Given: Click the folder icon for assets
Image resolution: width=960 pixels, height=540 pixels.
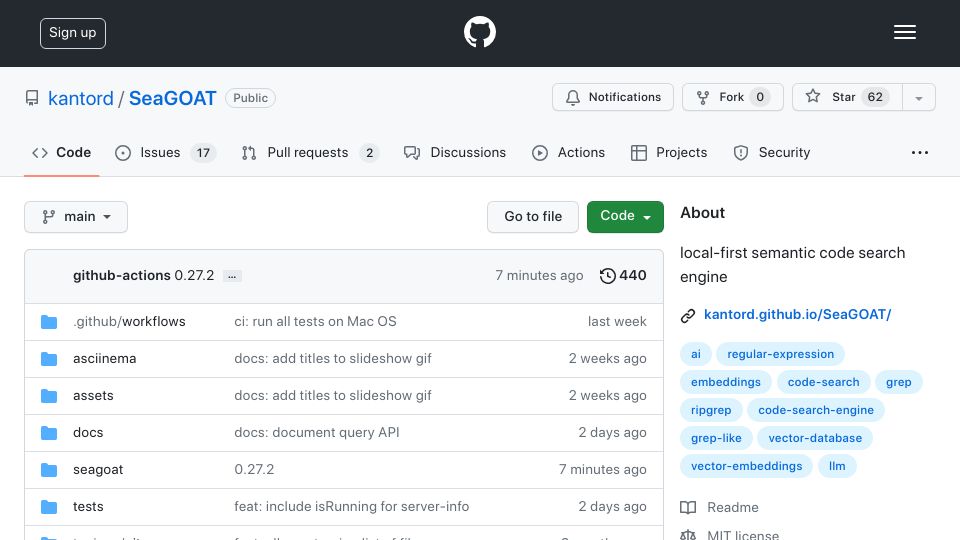Looking at the screenshot, I should (x=49, y=396).
